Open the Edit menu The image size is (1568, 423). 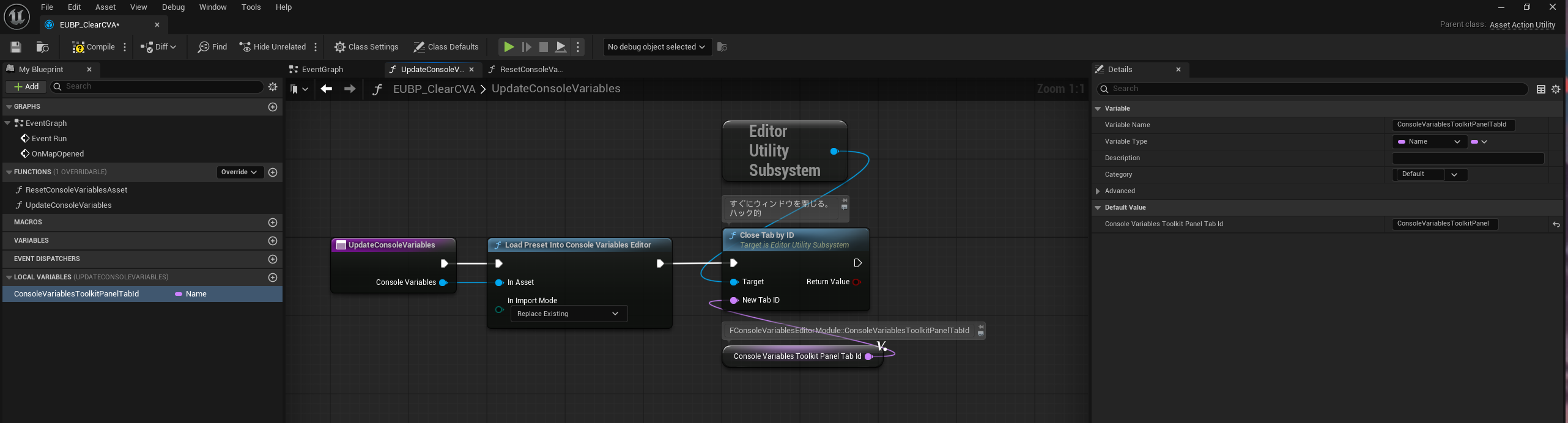click(x=74, y=7)
